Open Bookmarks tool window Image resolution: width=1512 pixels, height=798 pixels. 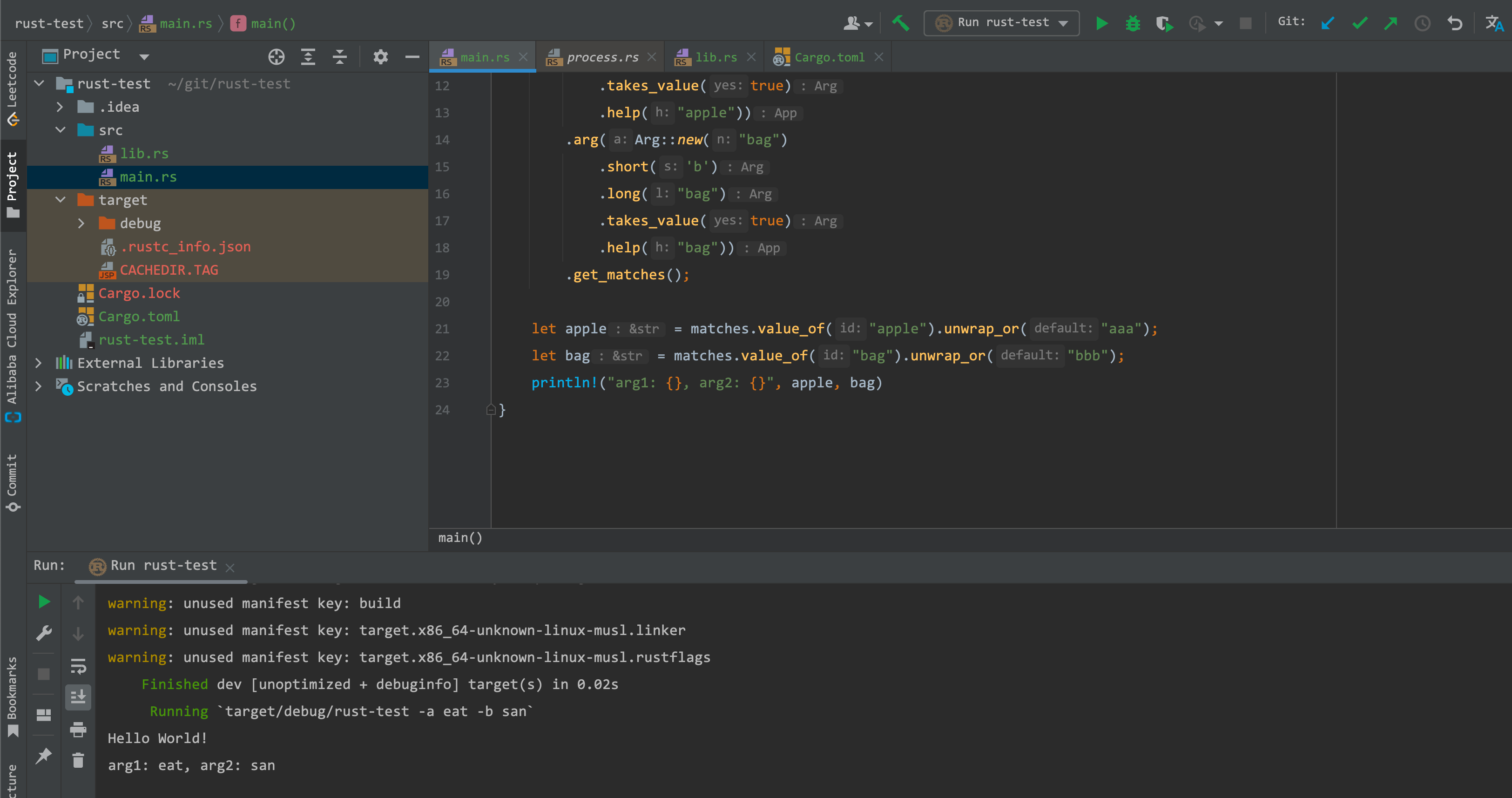[12, 697]
